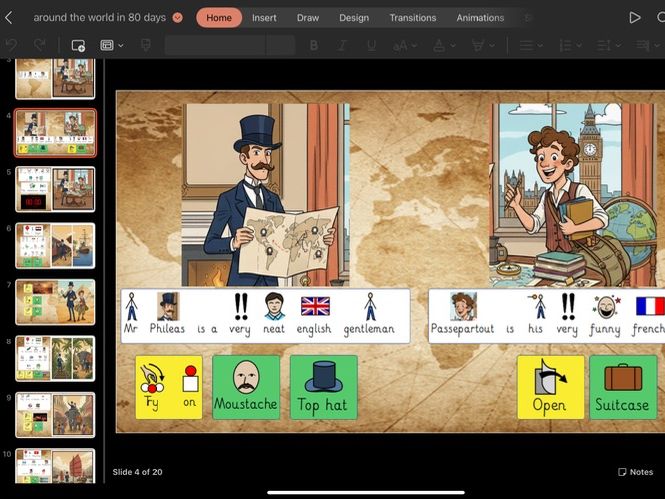Tap the back arrow to exit presentation
Screen dimensions: 665x499
pos(9,17)
